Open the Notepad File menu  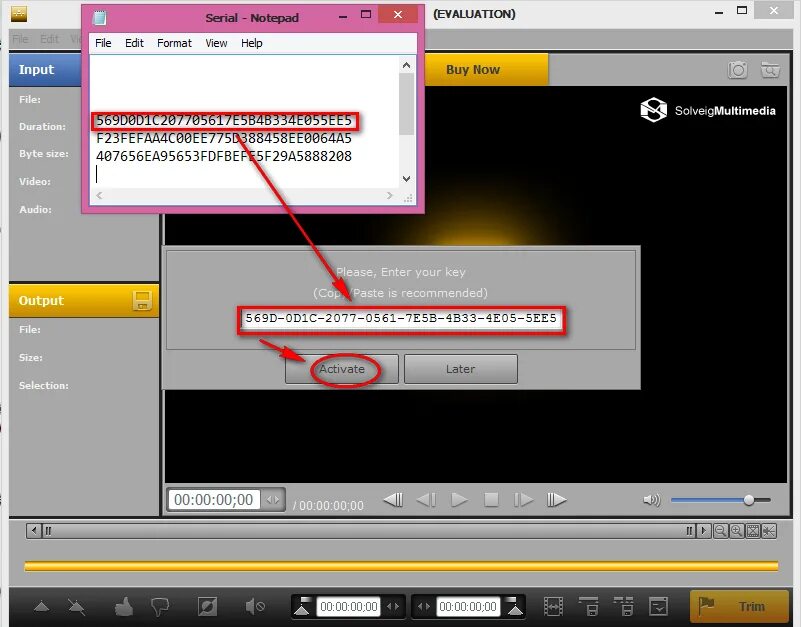[x=103, y=43]
